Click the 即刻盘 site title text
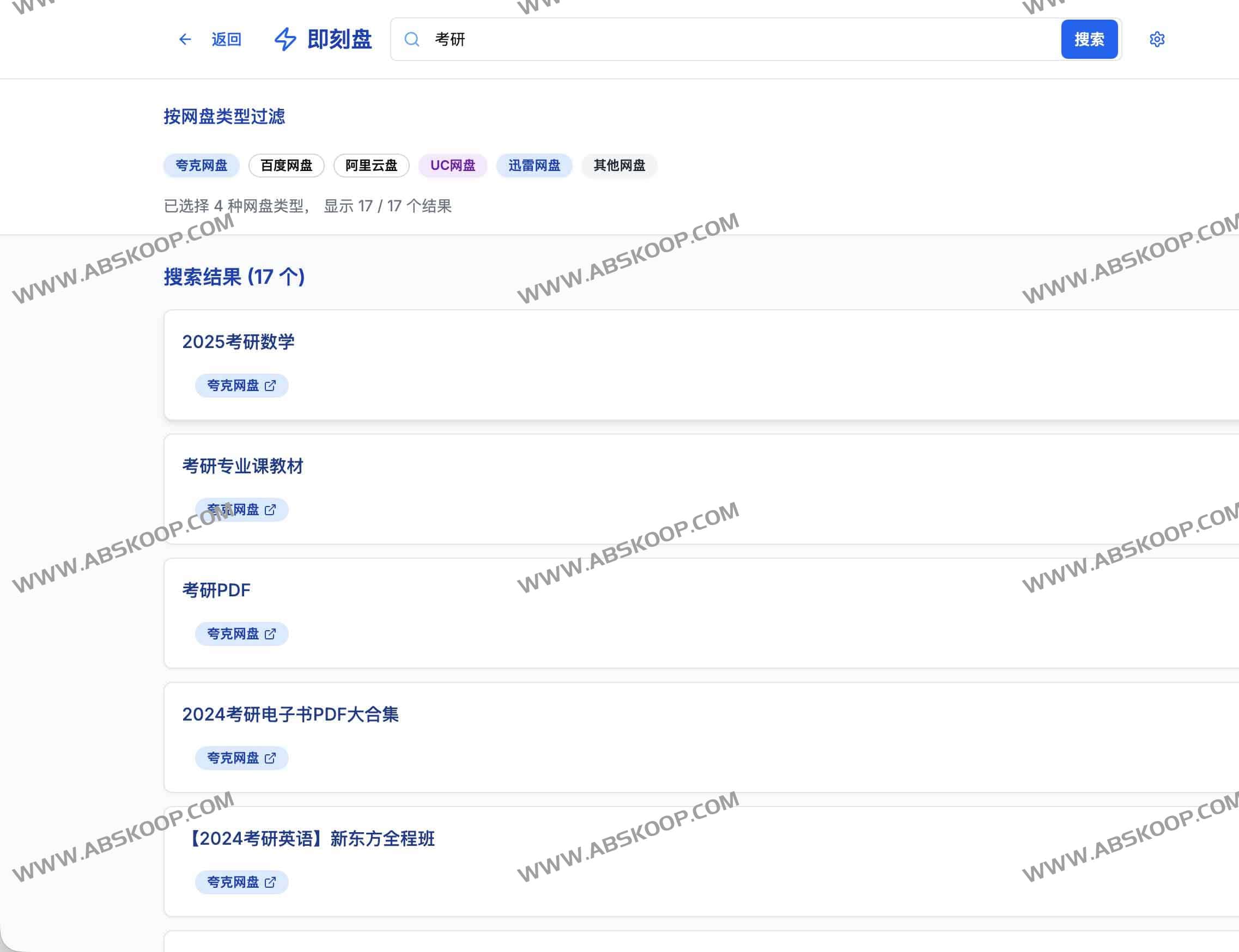1239x952 pixels. pyautogui.click(x=339, y=39)
